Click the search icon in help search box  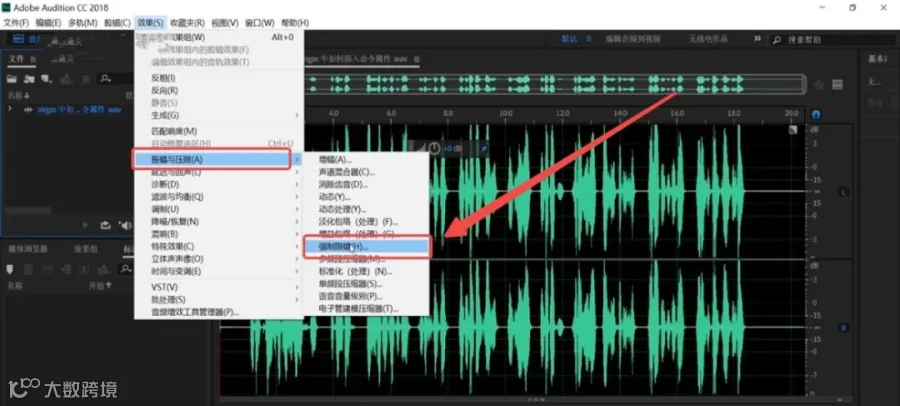point(777,40)
